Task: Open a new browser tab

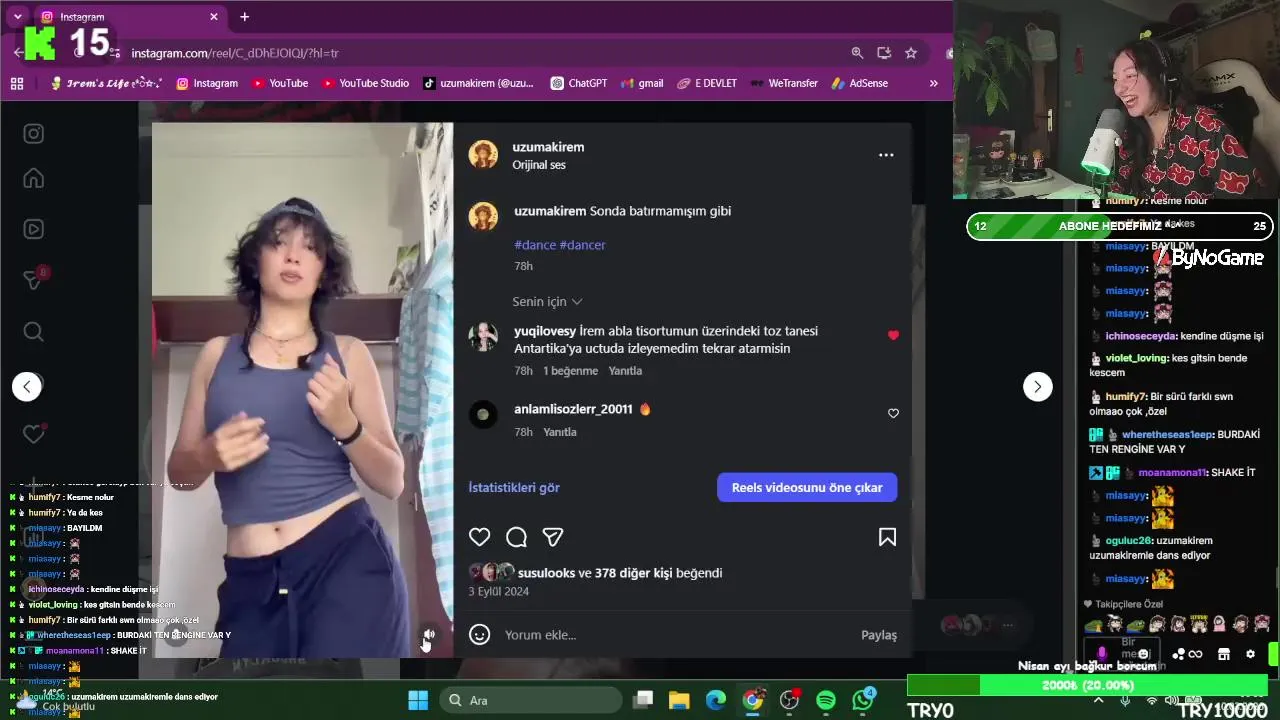Action: [244, 17]
